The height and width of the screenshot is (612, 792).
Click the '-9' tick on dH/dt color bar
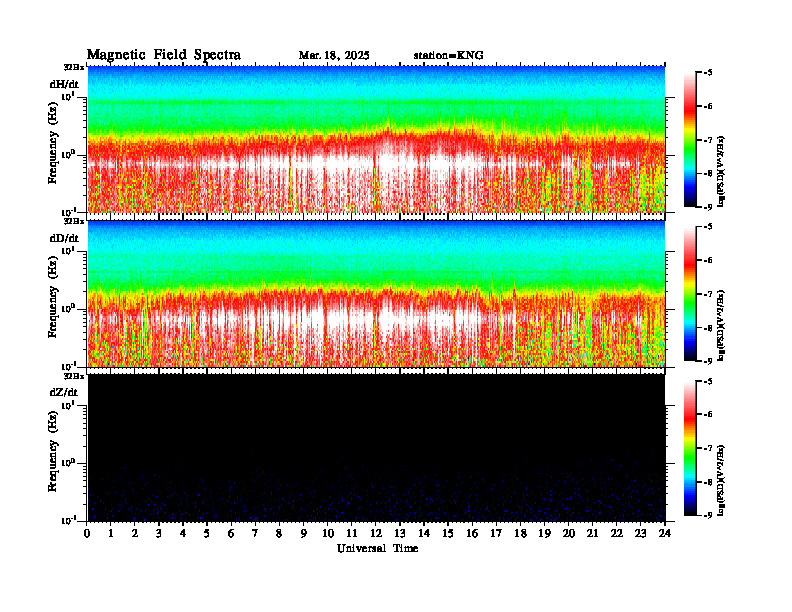click(708, 207)
